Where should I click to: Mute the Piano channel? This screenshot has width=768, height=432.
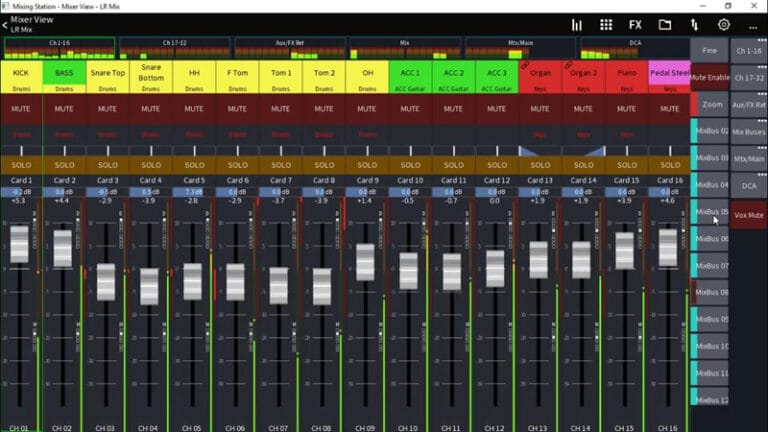click(x=626, y=109)
